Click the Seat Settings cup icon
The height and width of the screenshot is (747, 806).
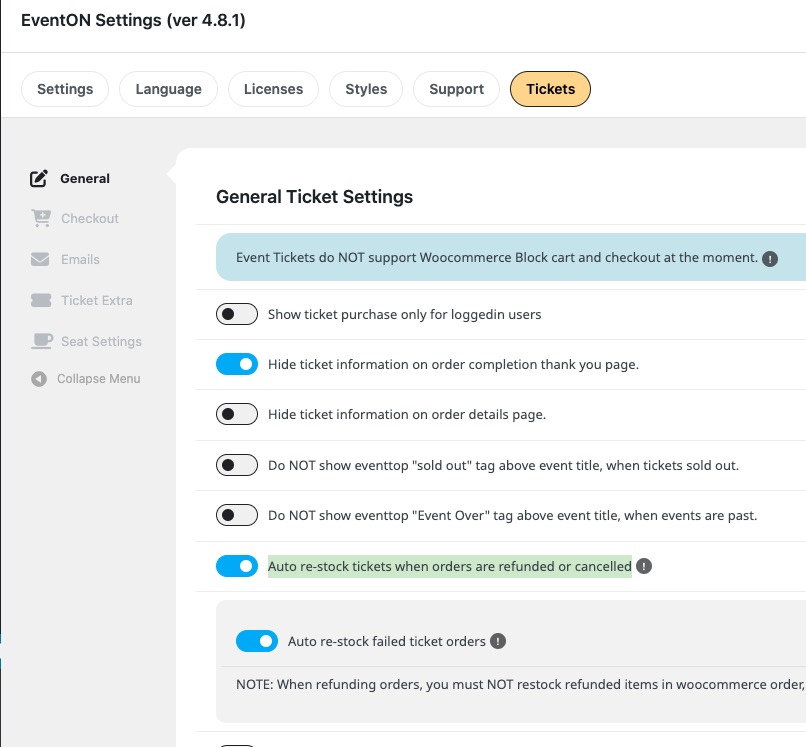tap(42, 341)
